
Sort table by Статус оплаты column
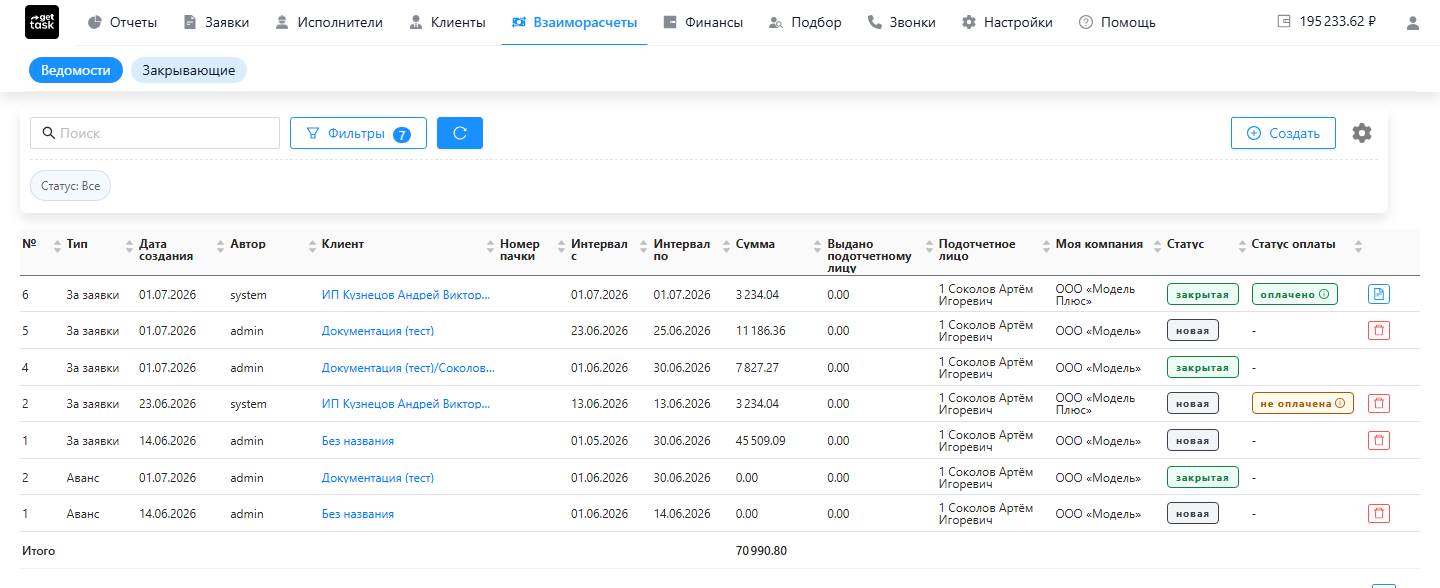click(1358, 245)
